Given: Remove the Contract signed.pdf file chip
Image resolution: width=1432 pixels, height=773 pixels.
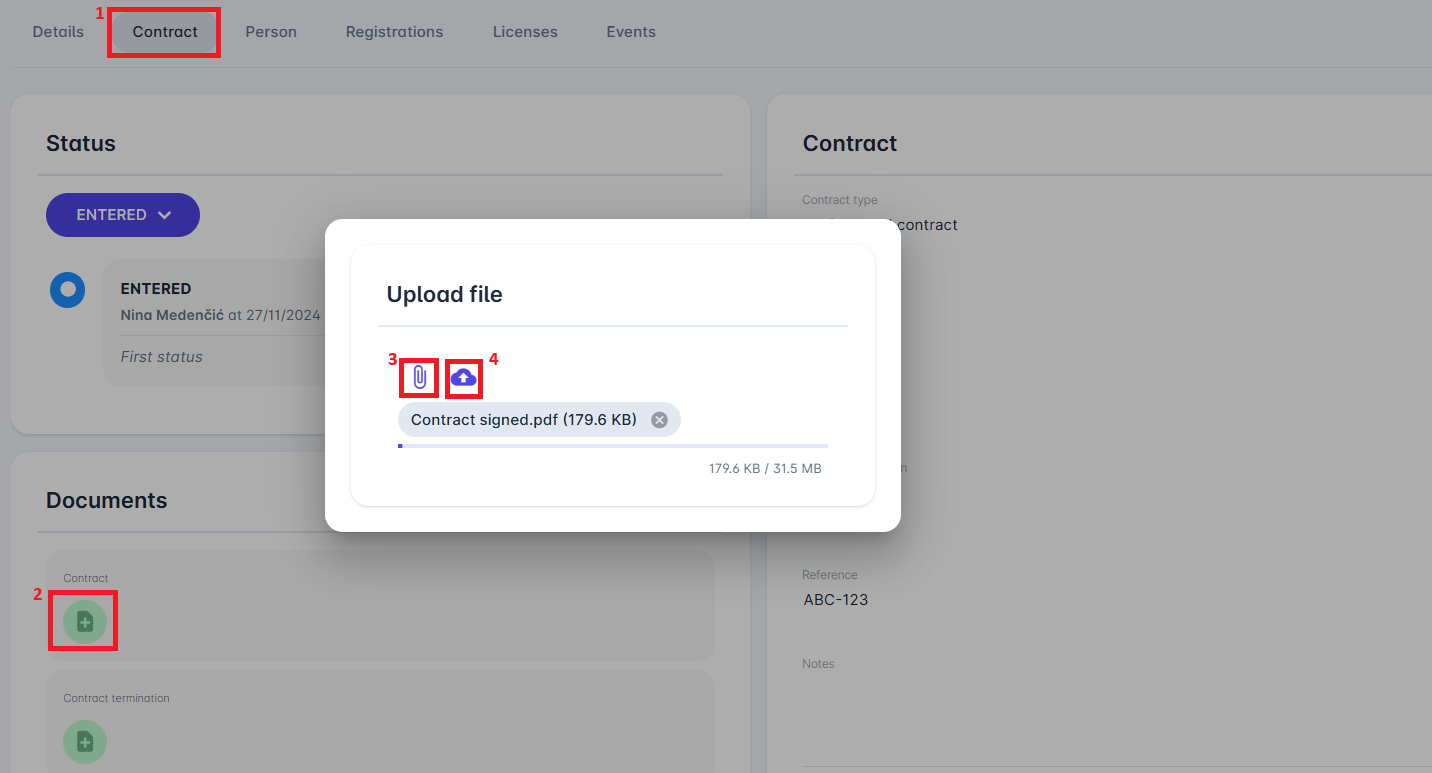Looking at the screenshot, I should [659, 420].
